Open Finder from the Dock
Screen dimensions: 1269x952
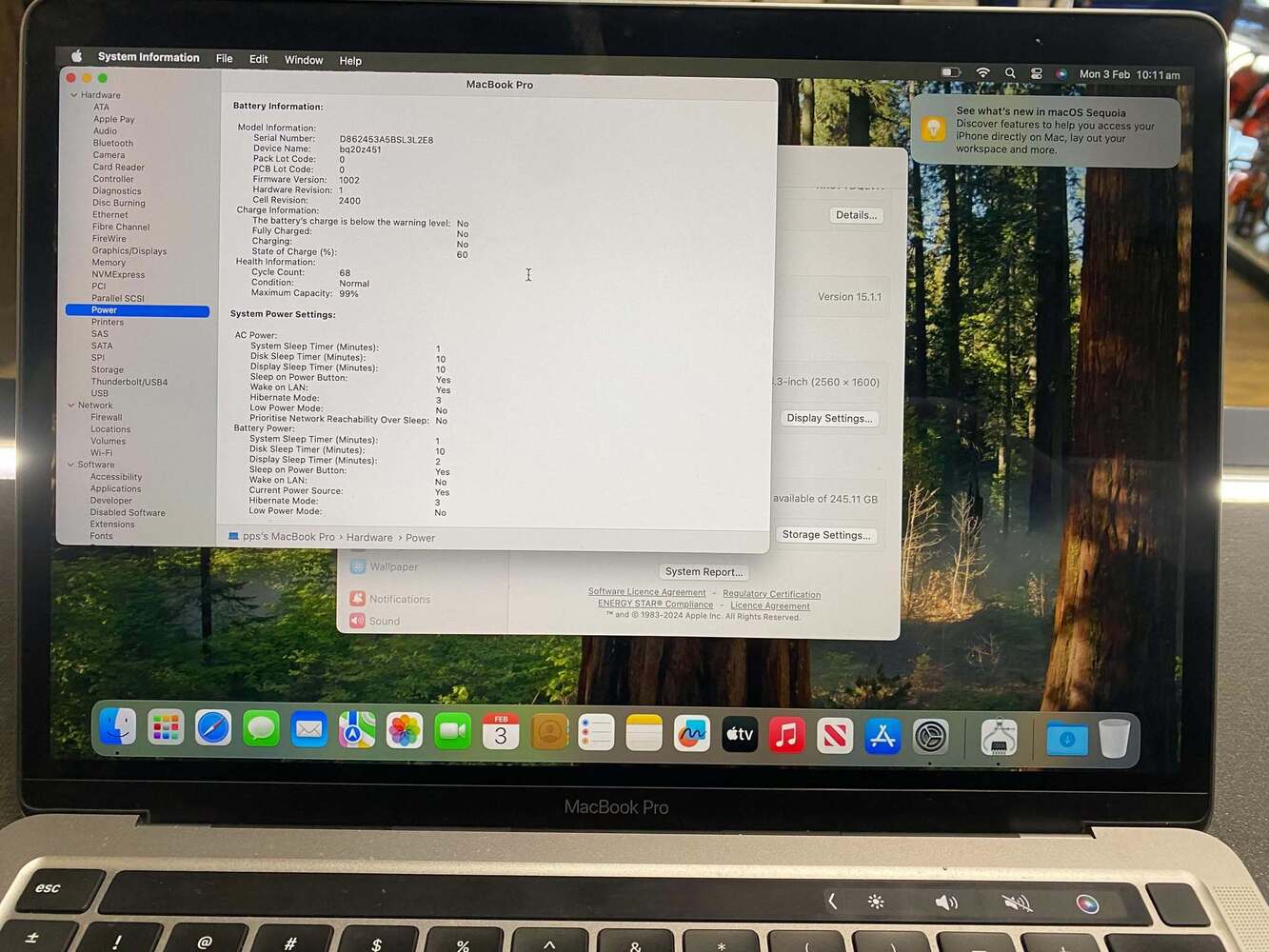tap(117, 729)
